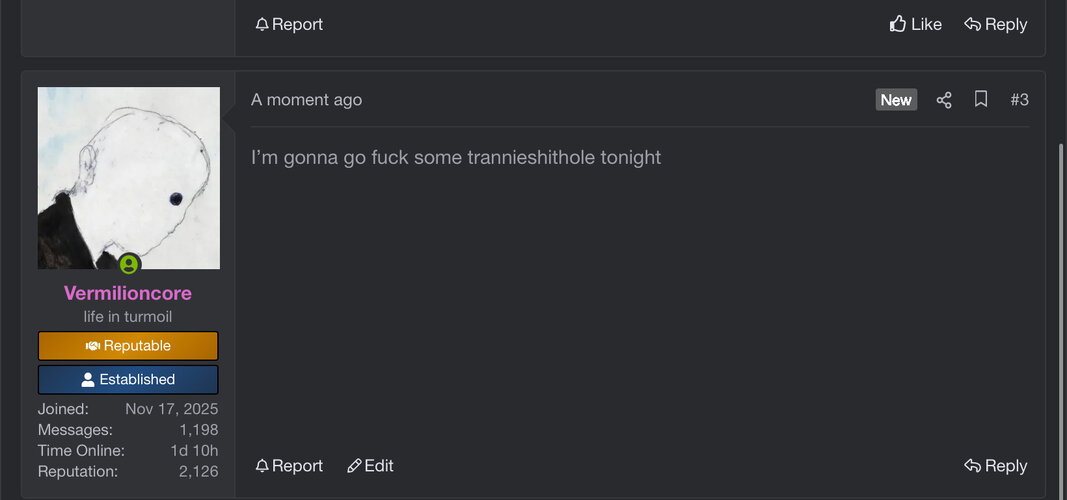Click the New post indicator badge

coord(896,100)
